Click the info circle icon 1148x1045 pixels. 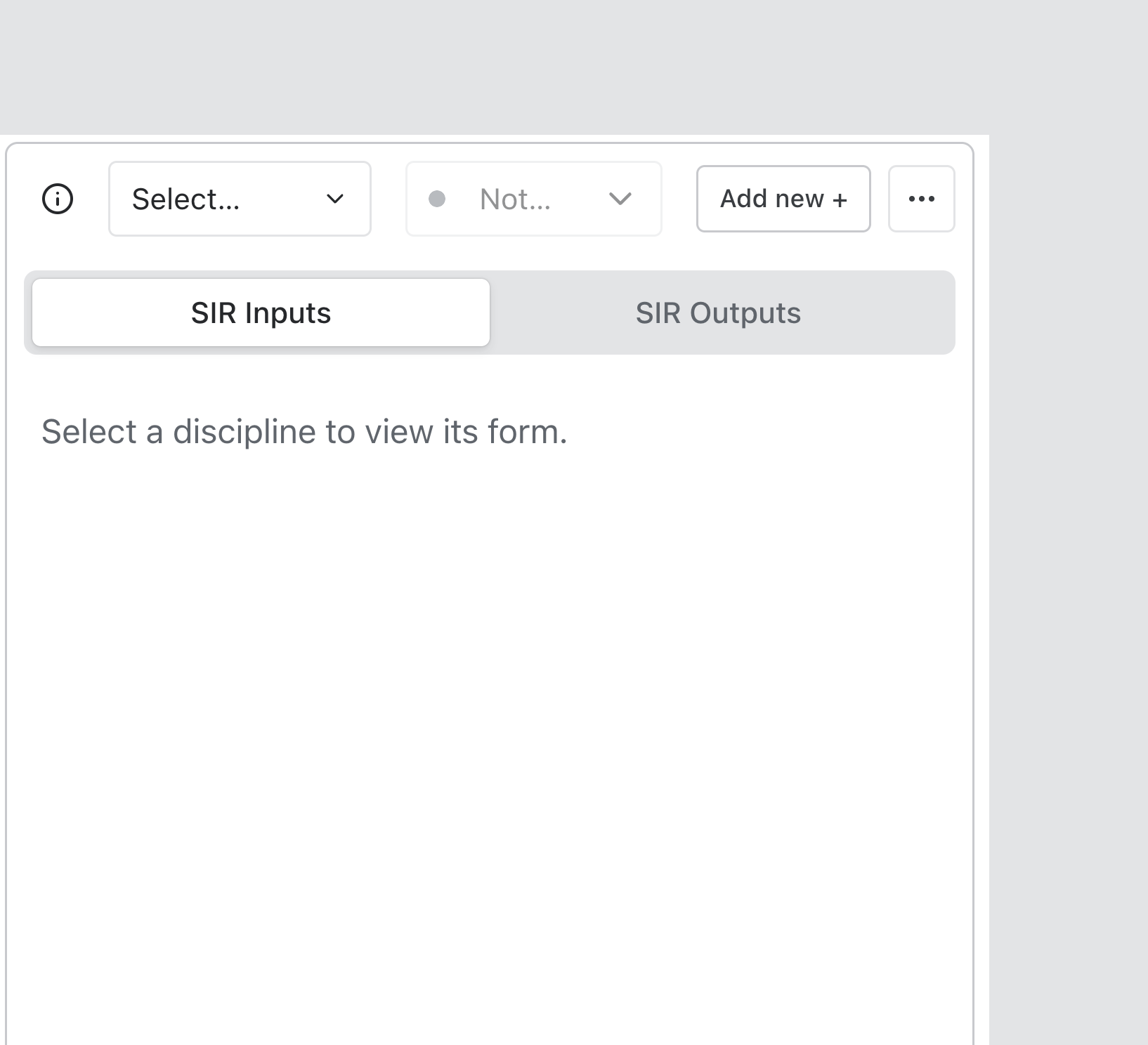[x=58, y=199]
